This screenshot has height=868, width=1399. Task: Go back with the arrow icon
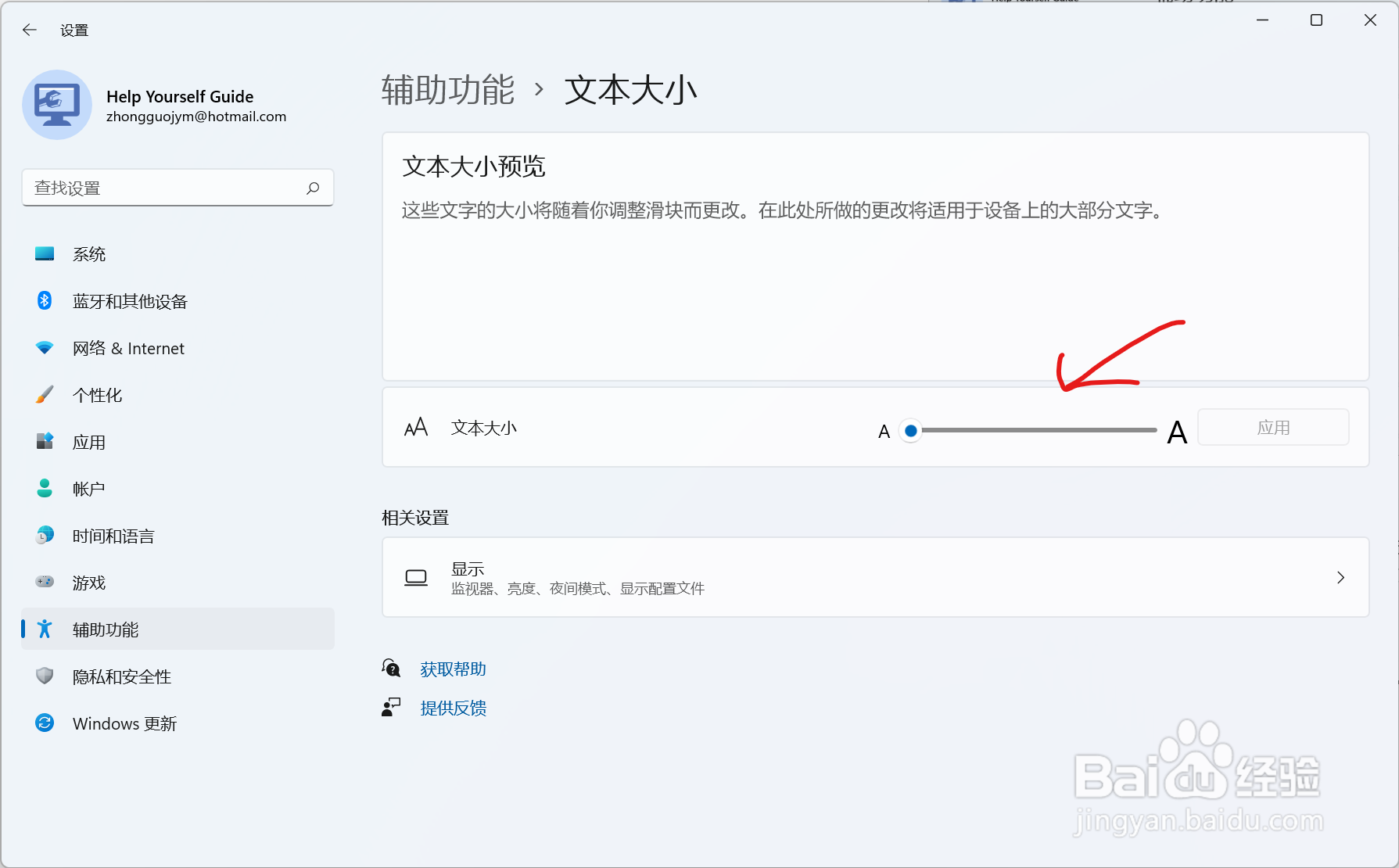[30, 30]
